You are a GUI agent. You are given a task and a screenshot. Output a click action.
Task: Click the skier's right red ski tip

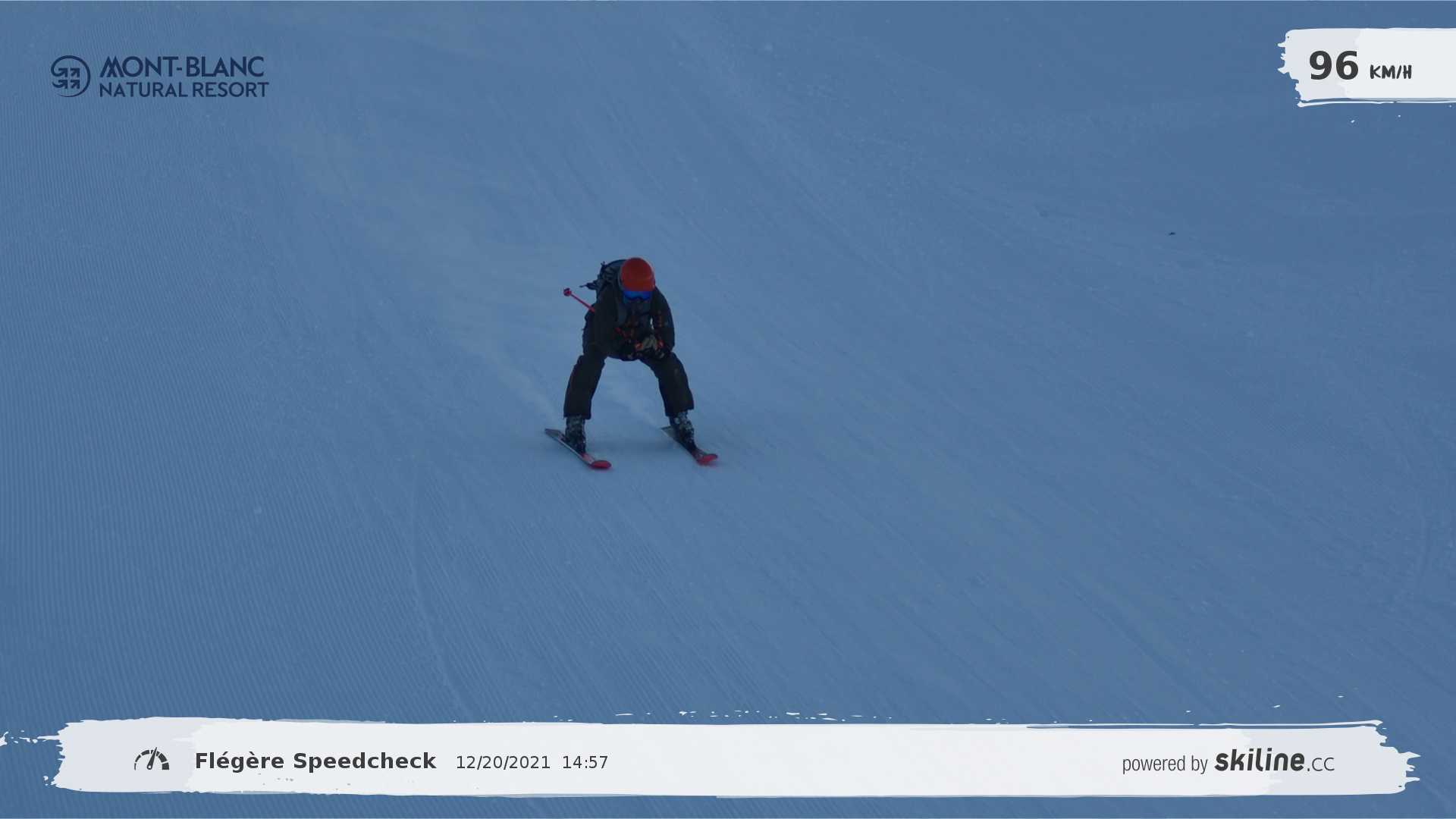[708, 457]
